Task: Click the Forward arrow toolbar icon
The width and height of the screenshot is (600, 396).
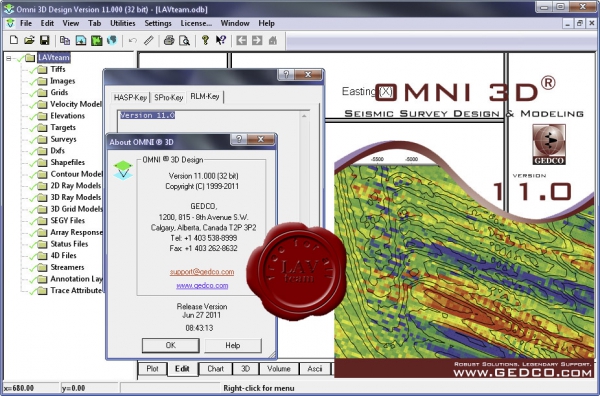Action: click(257, 40)
